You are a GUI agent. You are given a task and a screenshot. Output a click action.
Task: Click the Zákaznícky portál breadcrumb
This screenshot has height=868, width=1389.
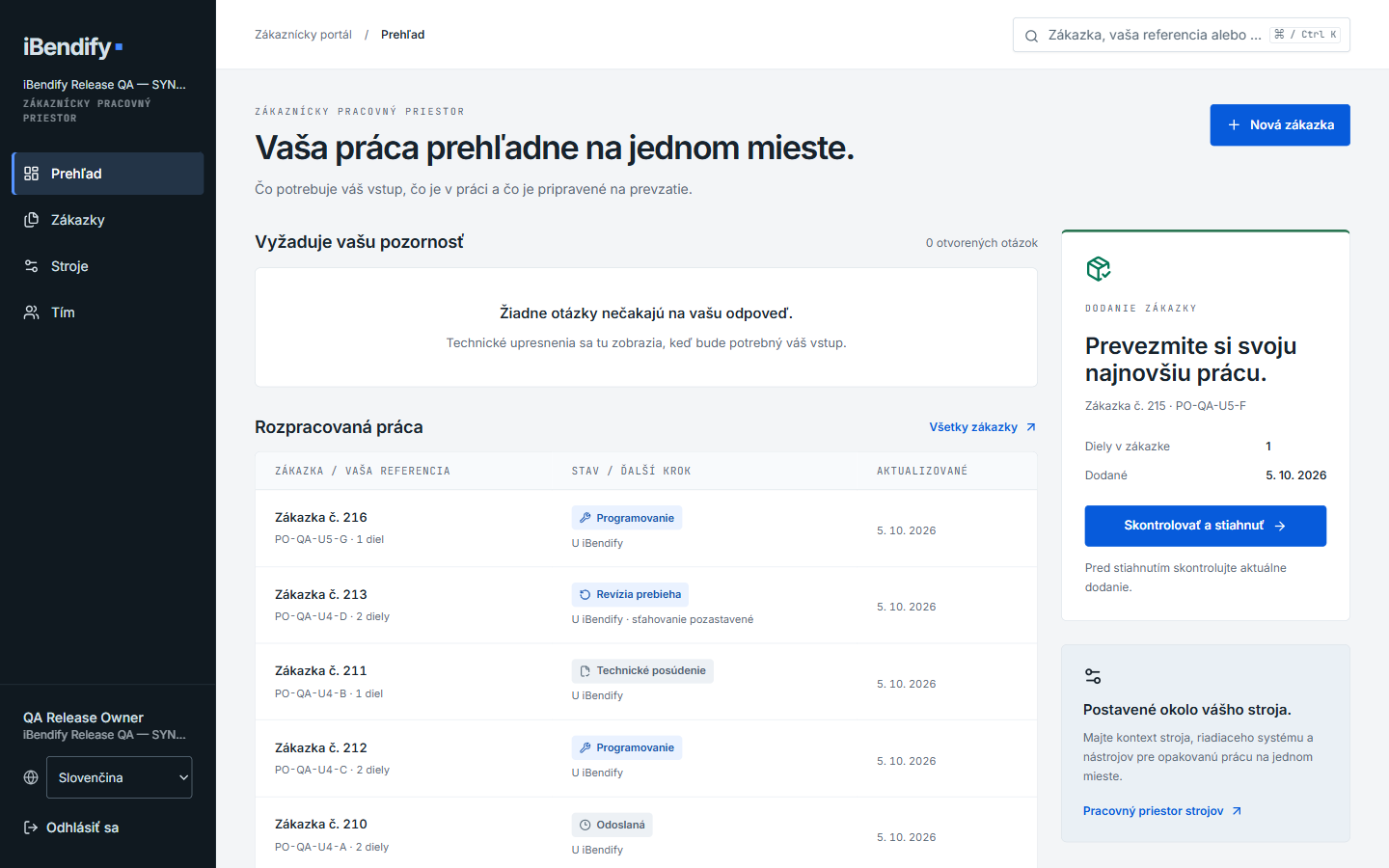click(x=303, y=35)
